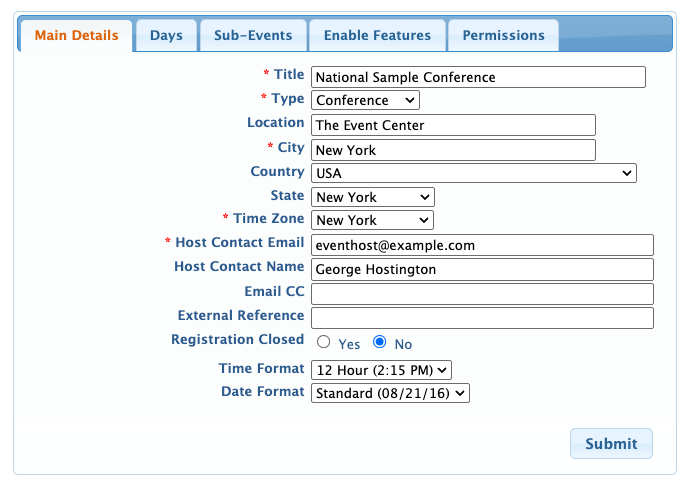
Task: Open the Sub-Events tab
Action: click(x=253, y=35)
